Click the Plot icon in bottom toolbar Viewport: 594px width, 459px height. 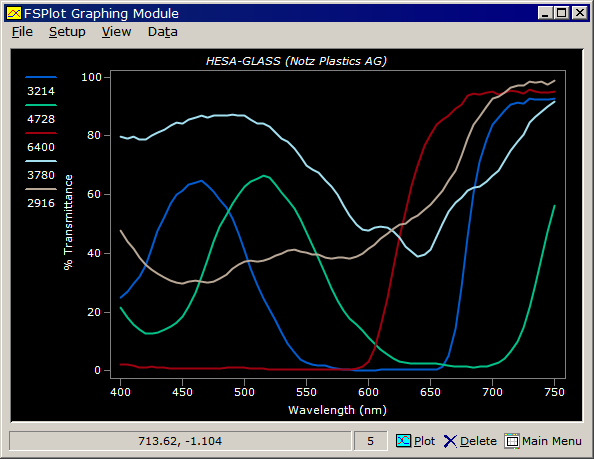pyautogui.click(x=403, y=441)
